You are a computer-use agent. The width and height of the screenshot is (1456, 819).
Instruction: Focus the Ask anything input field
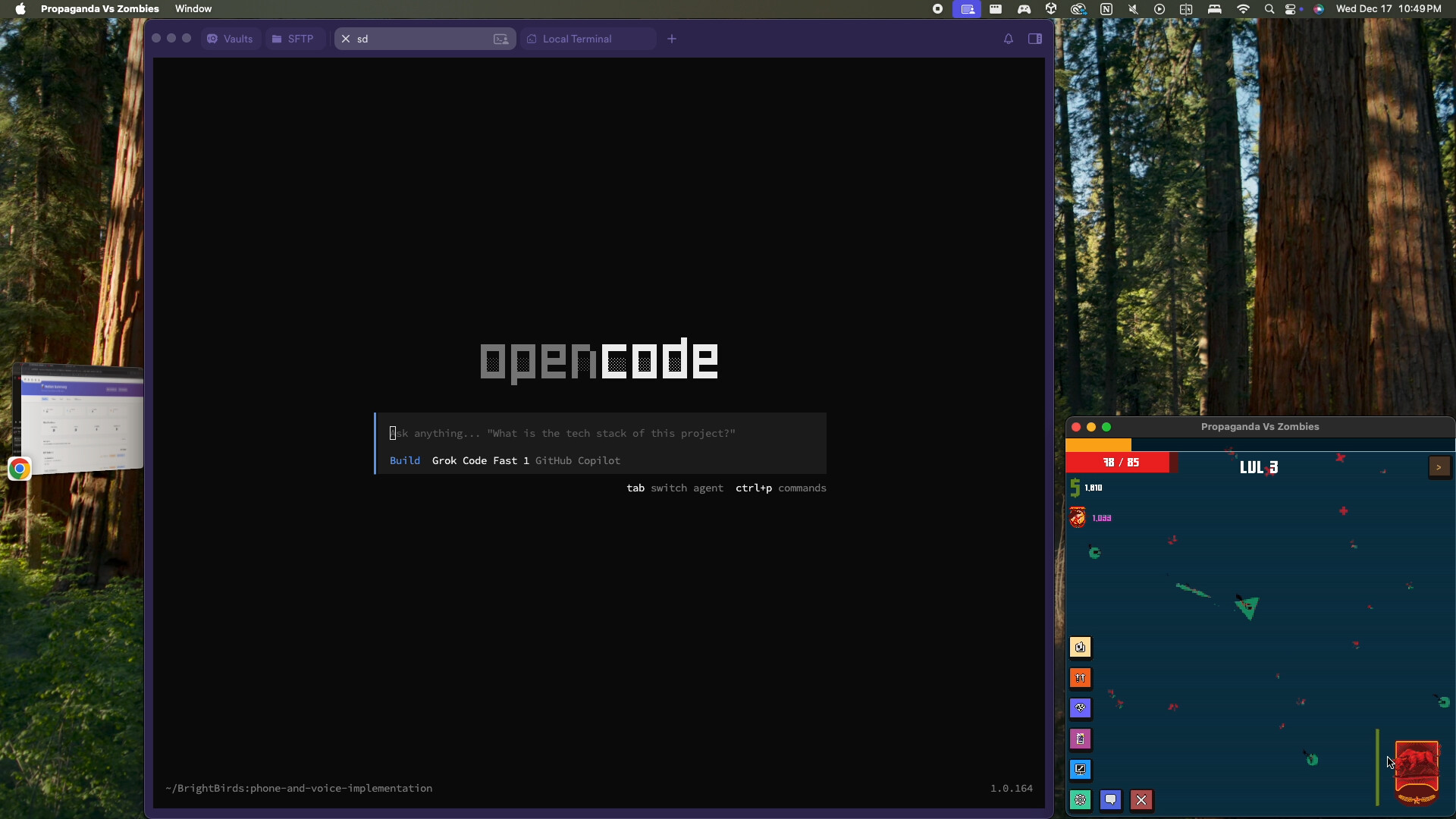coord(599,433)
